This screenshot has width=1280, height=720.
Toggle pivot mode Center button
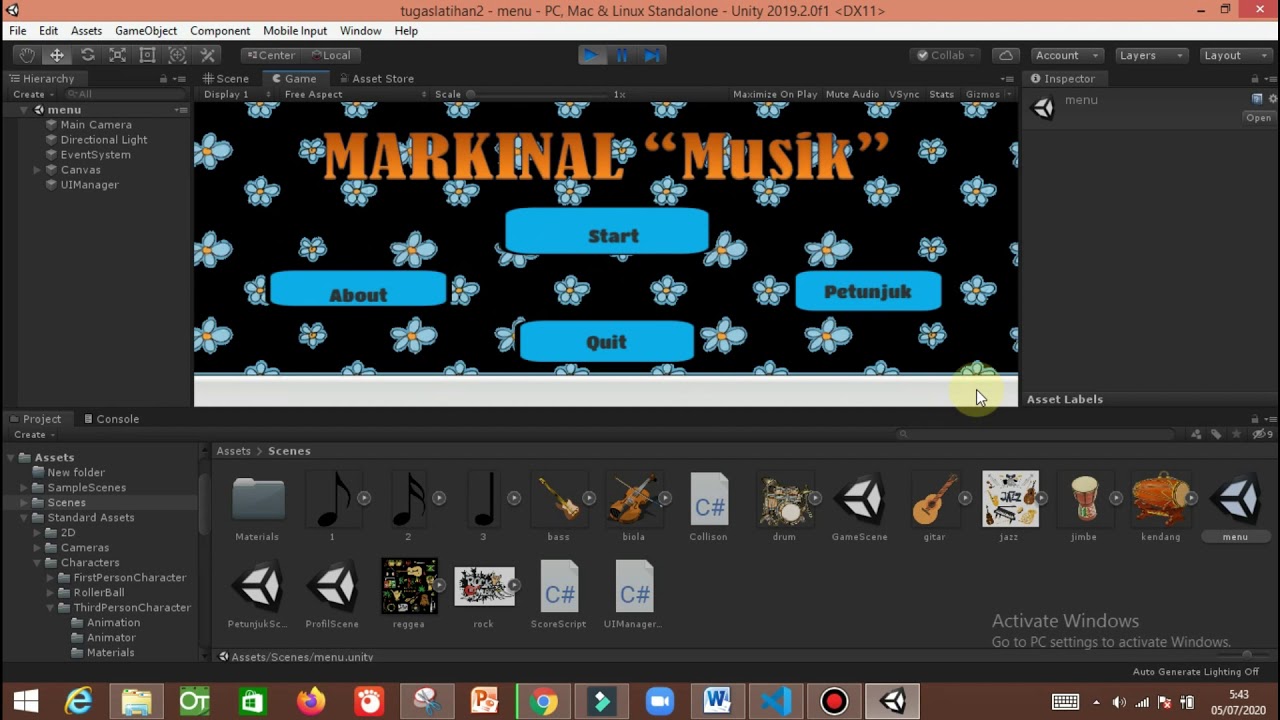point(271,55)
